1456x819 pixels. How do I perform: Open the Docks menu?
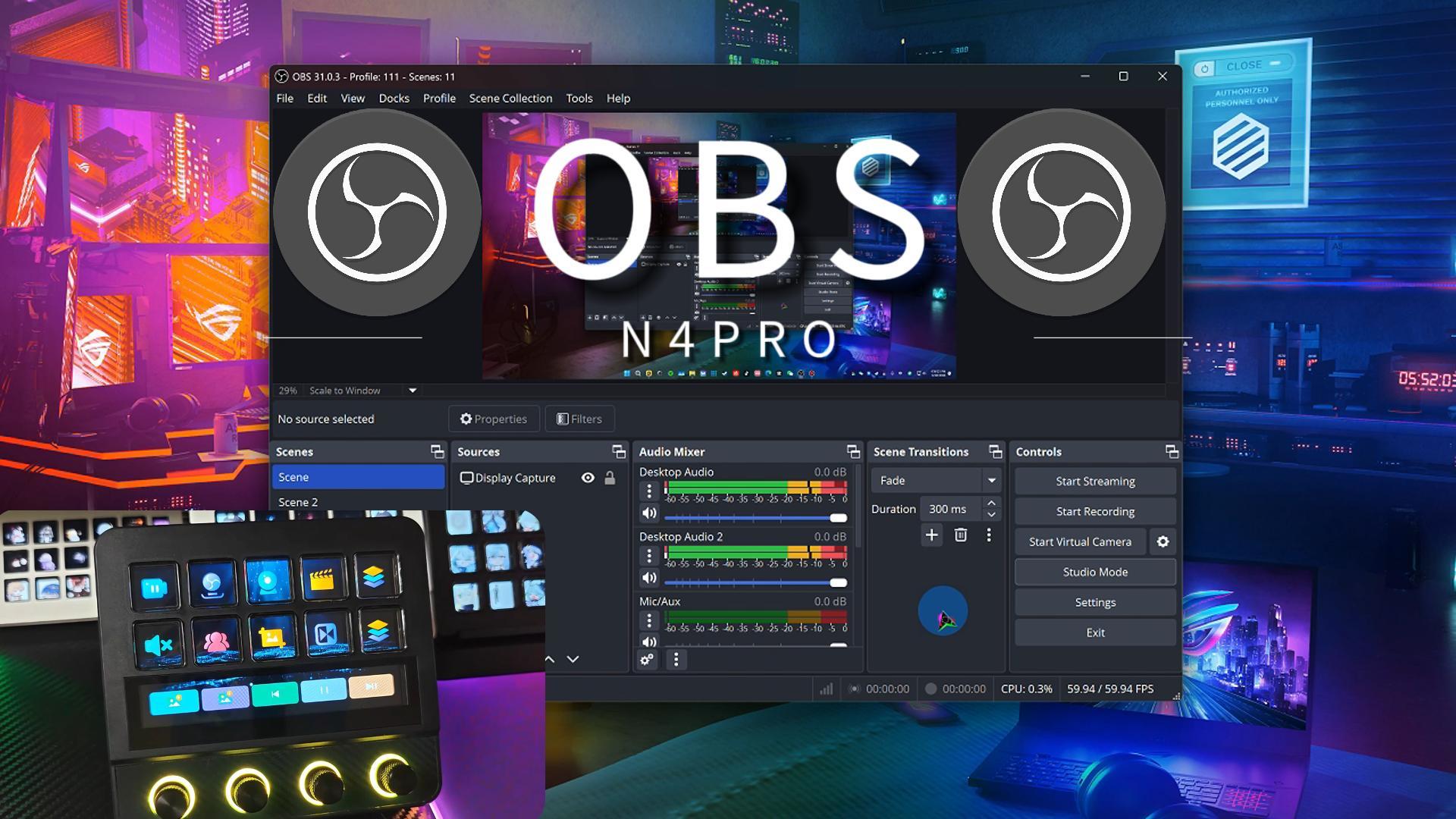pos(394,99)
